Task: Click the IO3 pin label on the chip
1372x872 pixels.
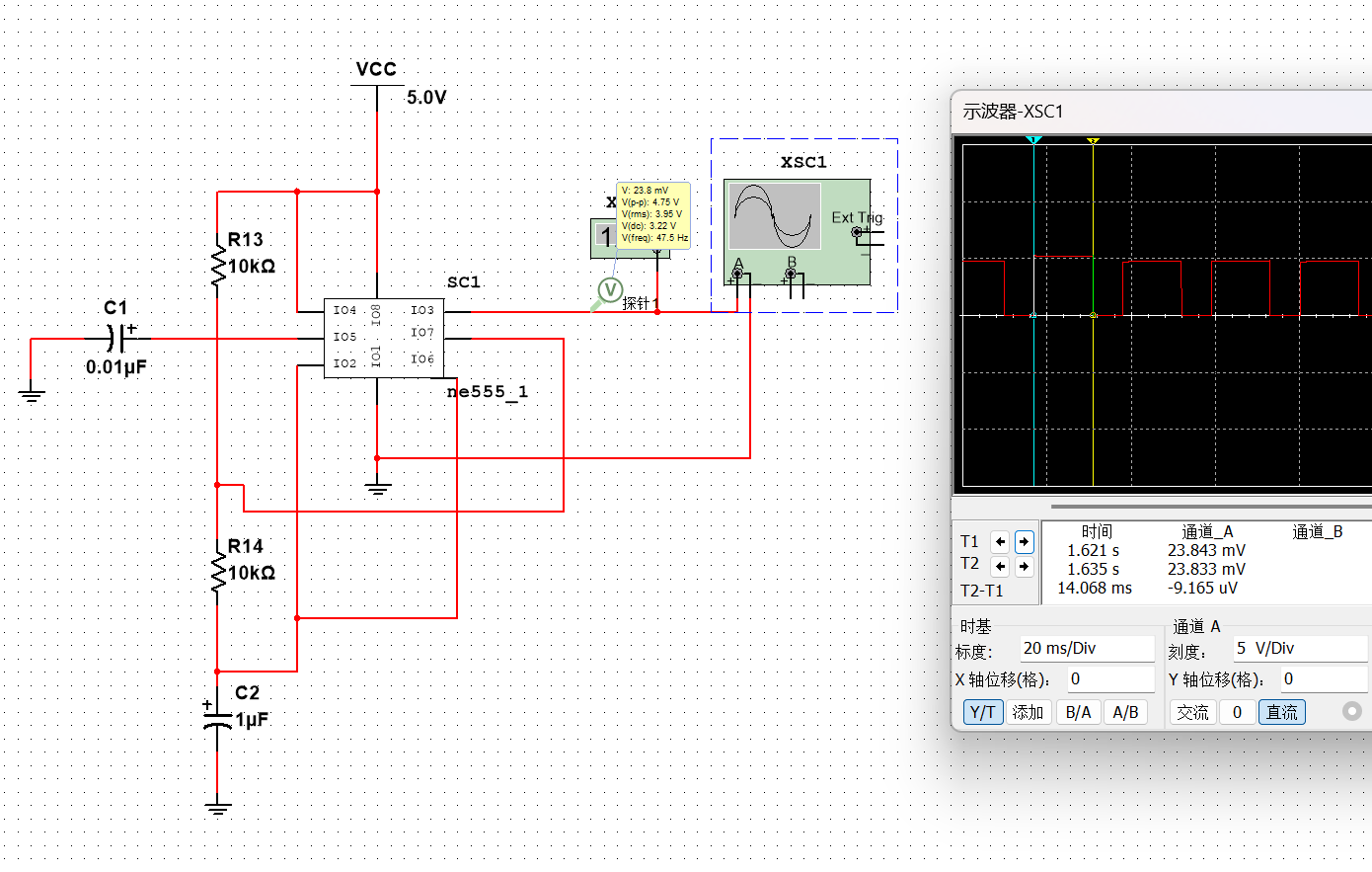Action: [421, 310]
